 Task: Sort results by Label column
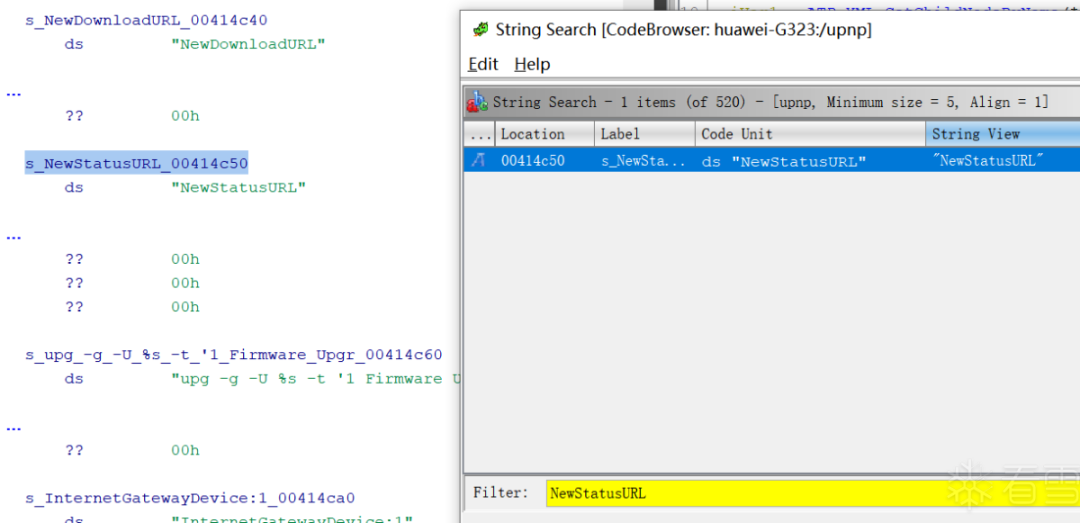point(645,134)
